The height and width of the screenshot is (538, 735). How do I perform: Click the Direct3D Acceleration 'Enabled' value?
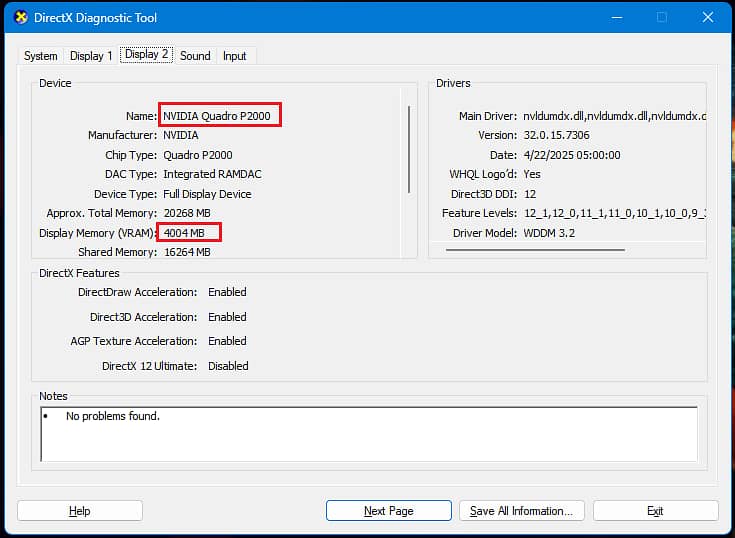(227, 317)
